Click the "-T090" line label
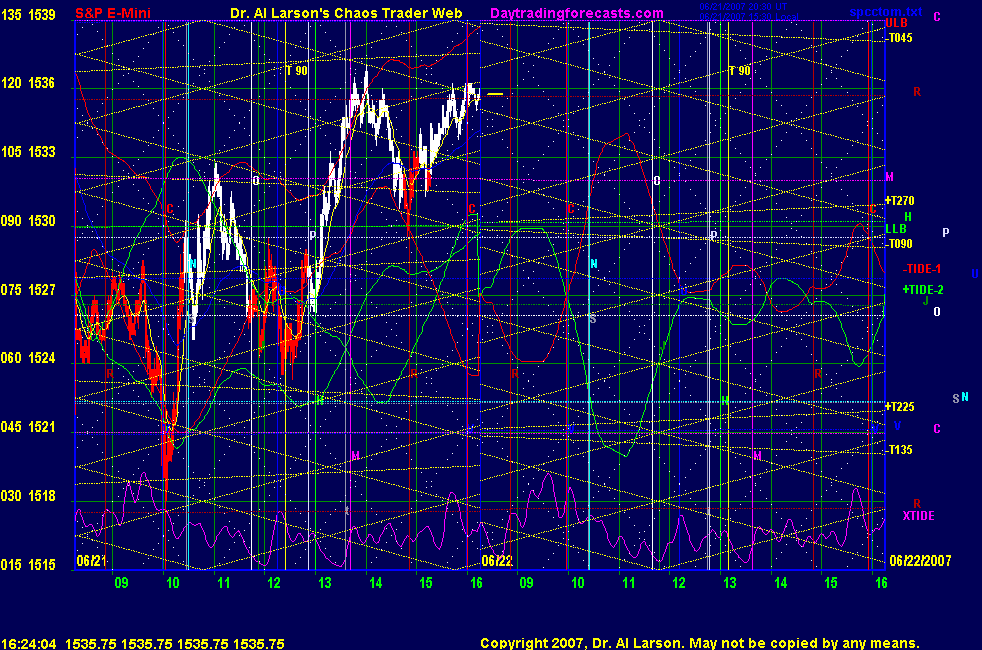The image size is (982, 650). 899,244
